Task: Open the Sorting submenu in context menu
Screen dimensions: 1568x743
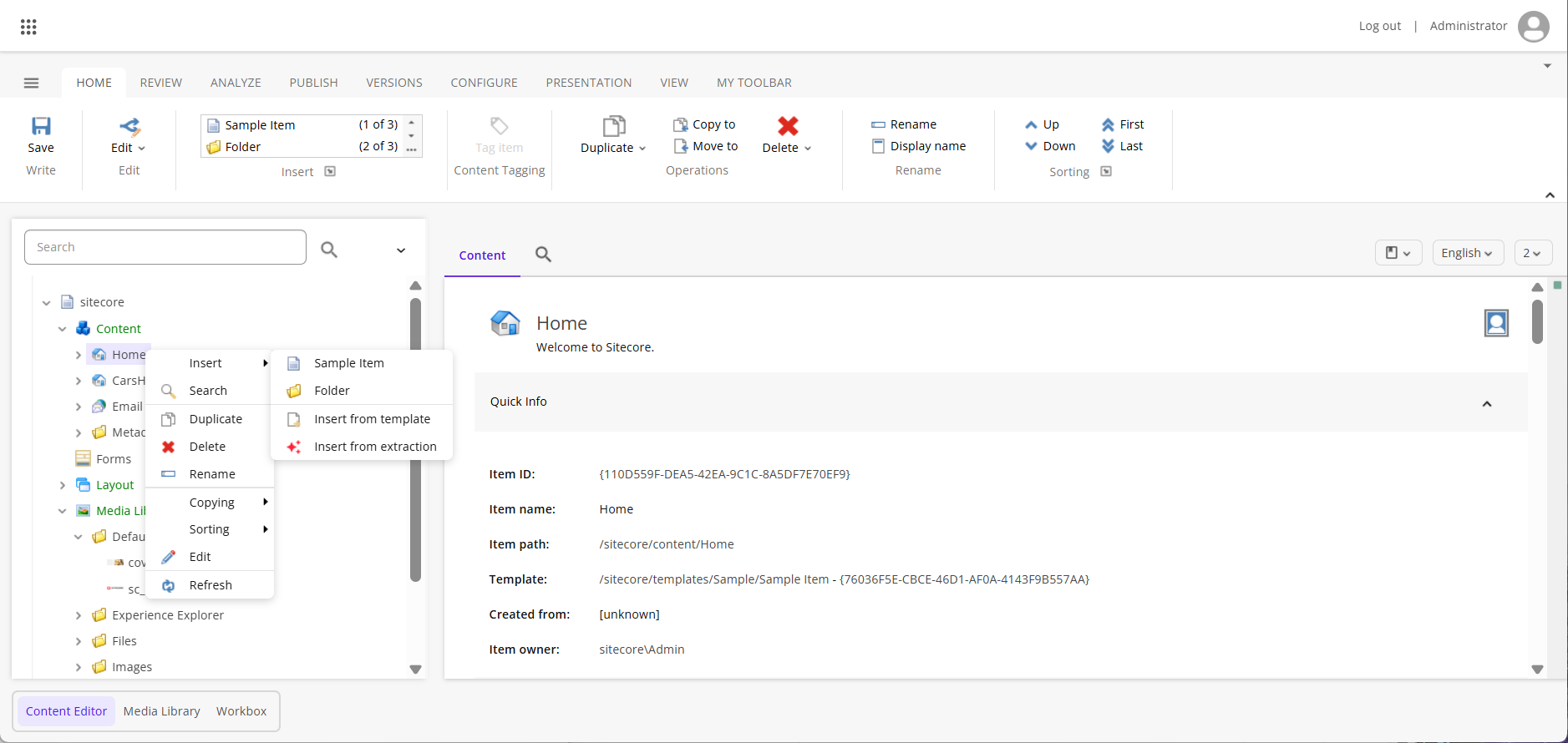Action: click(210, 529)
